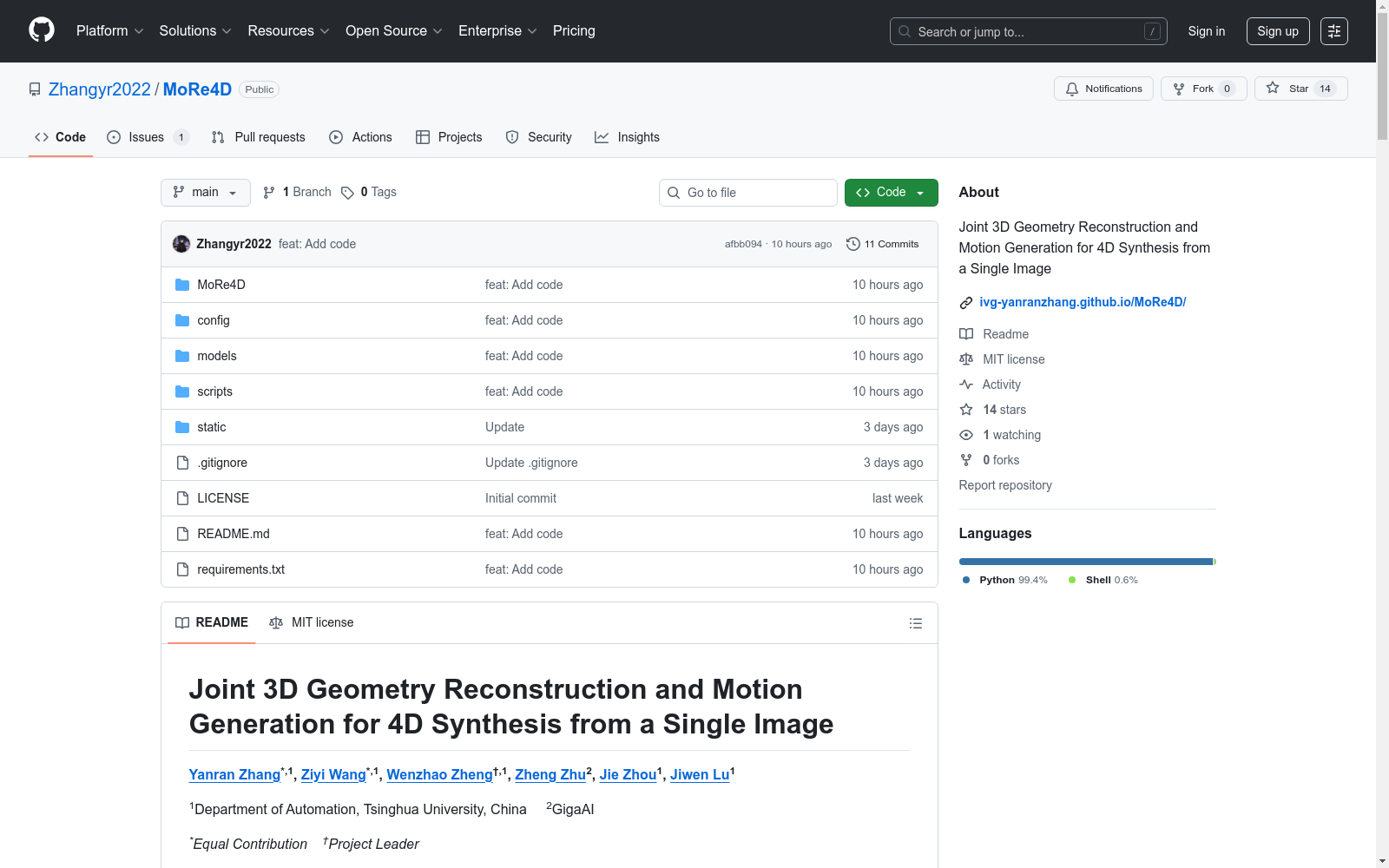Click the Sign up button
The image size is (1389, 868).
point(1278,31)
